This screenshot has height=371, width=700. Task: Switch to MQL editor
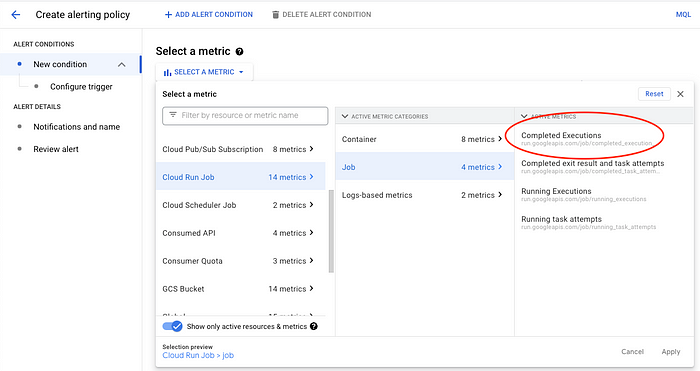(x=683, y=15)
